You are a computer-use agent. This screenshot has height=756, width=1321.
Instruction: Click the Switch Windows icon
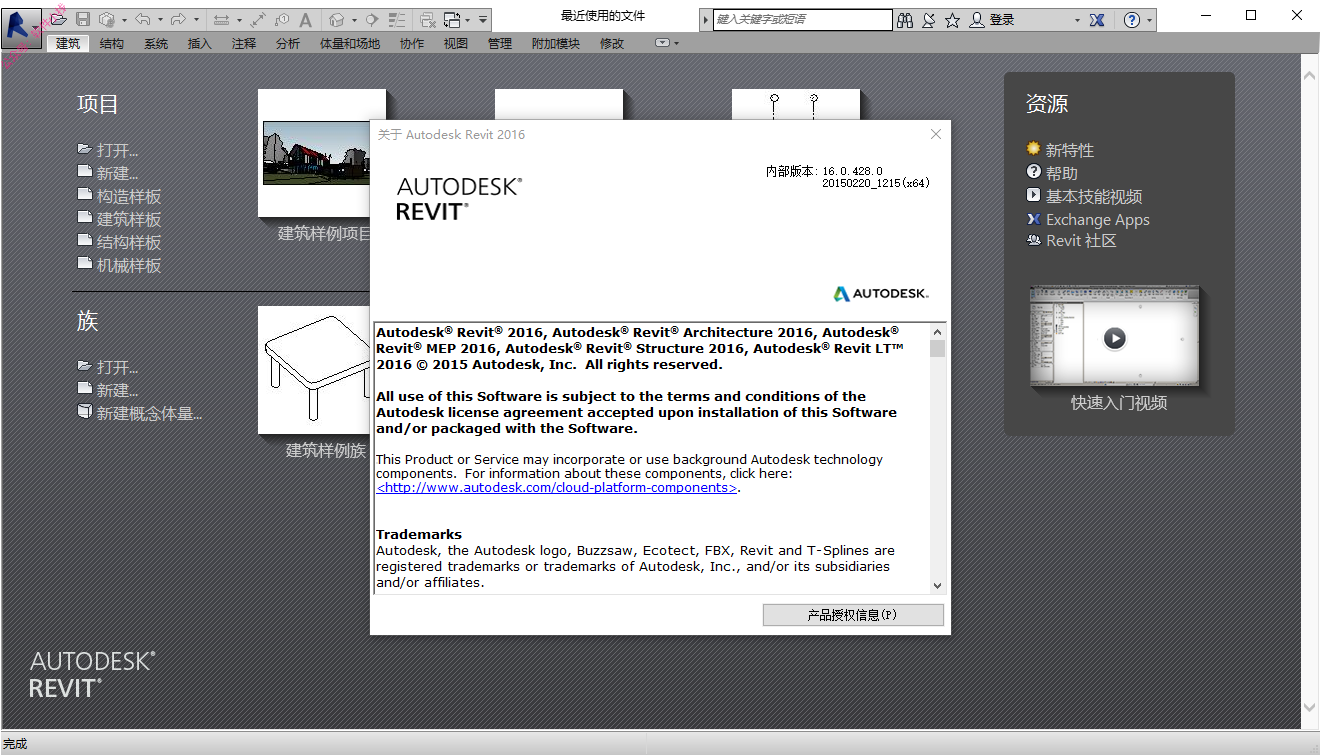(452, 19)
